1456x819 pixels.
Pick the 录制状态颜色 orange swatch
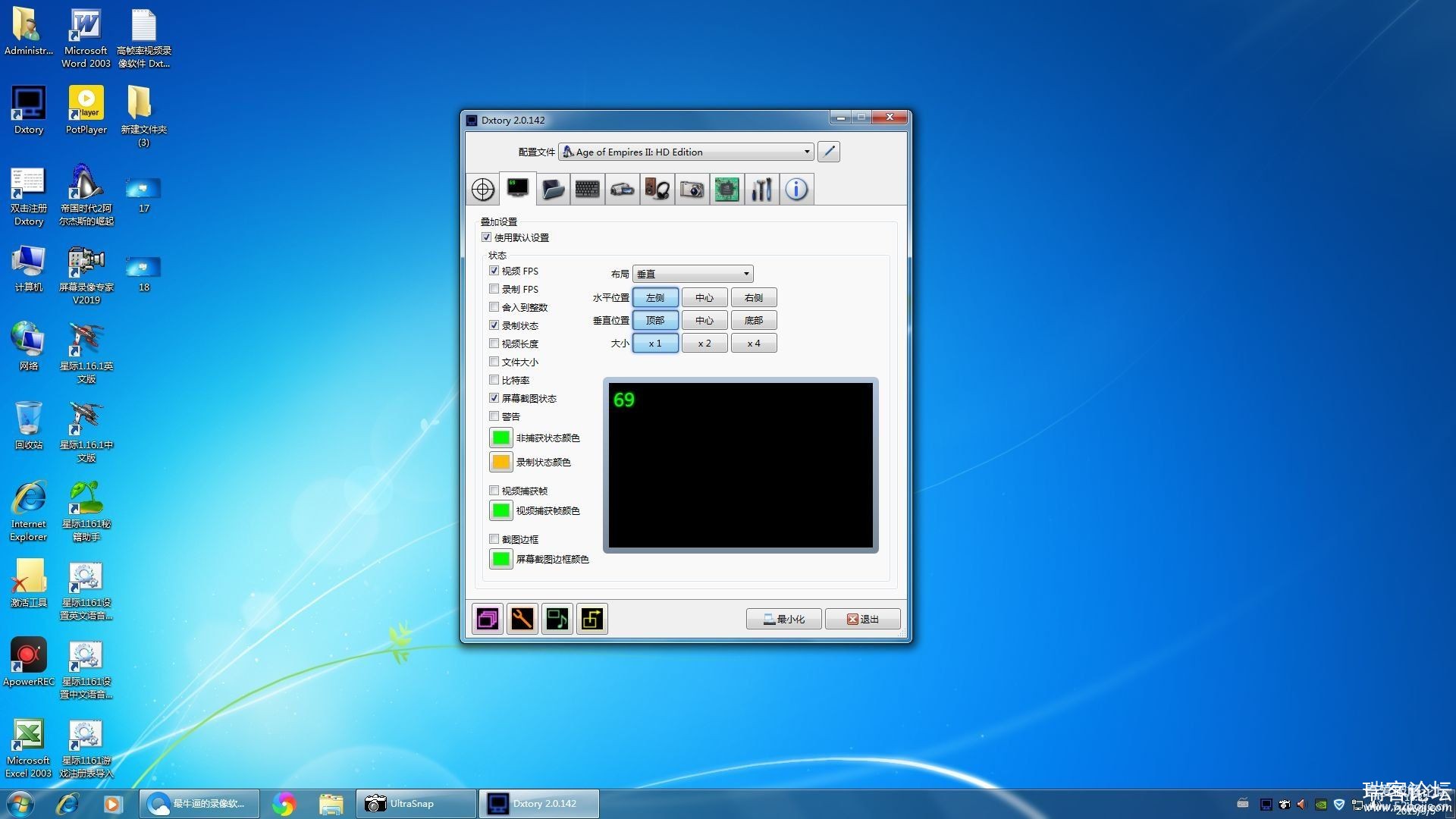[501, 462]
